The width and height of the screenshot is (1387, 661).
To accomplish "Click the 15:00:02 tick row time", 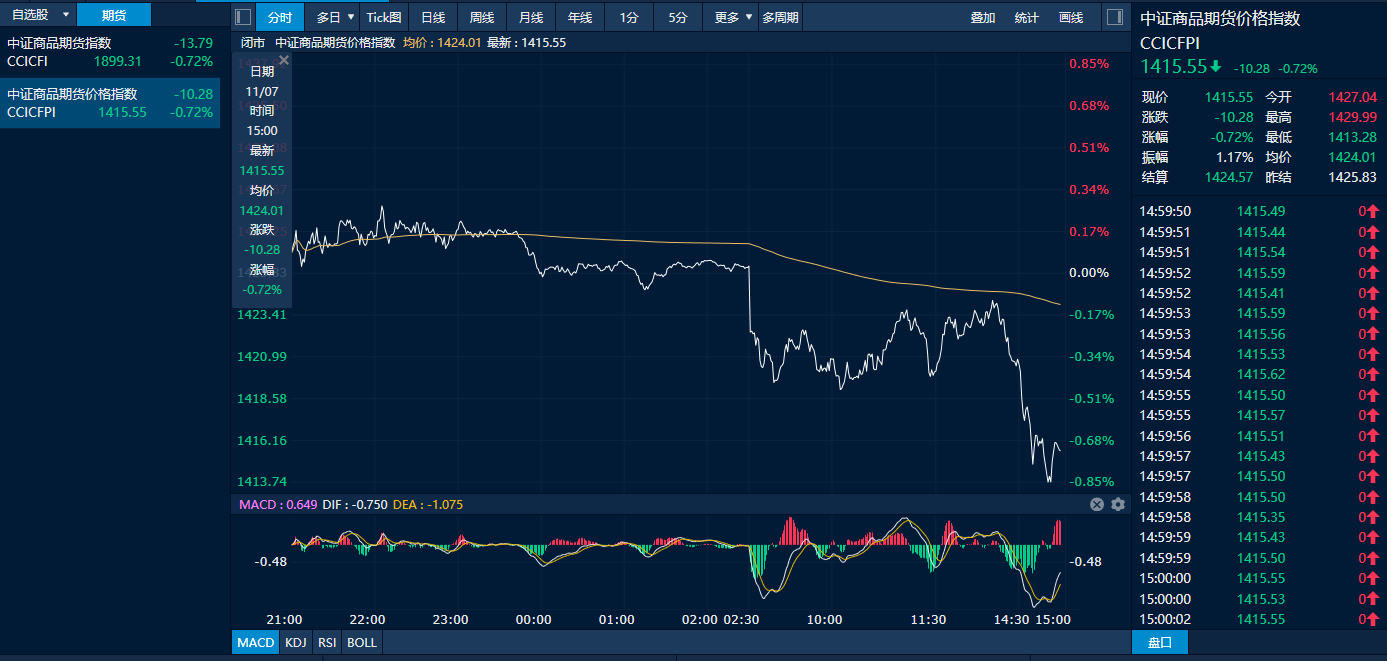I will 1166,619.
